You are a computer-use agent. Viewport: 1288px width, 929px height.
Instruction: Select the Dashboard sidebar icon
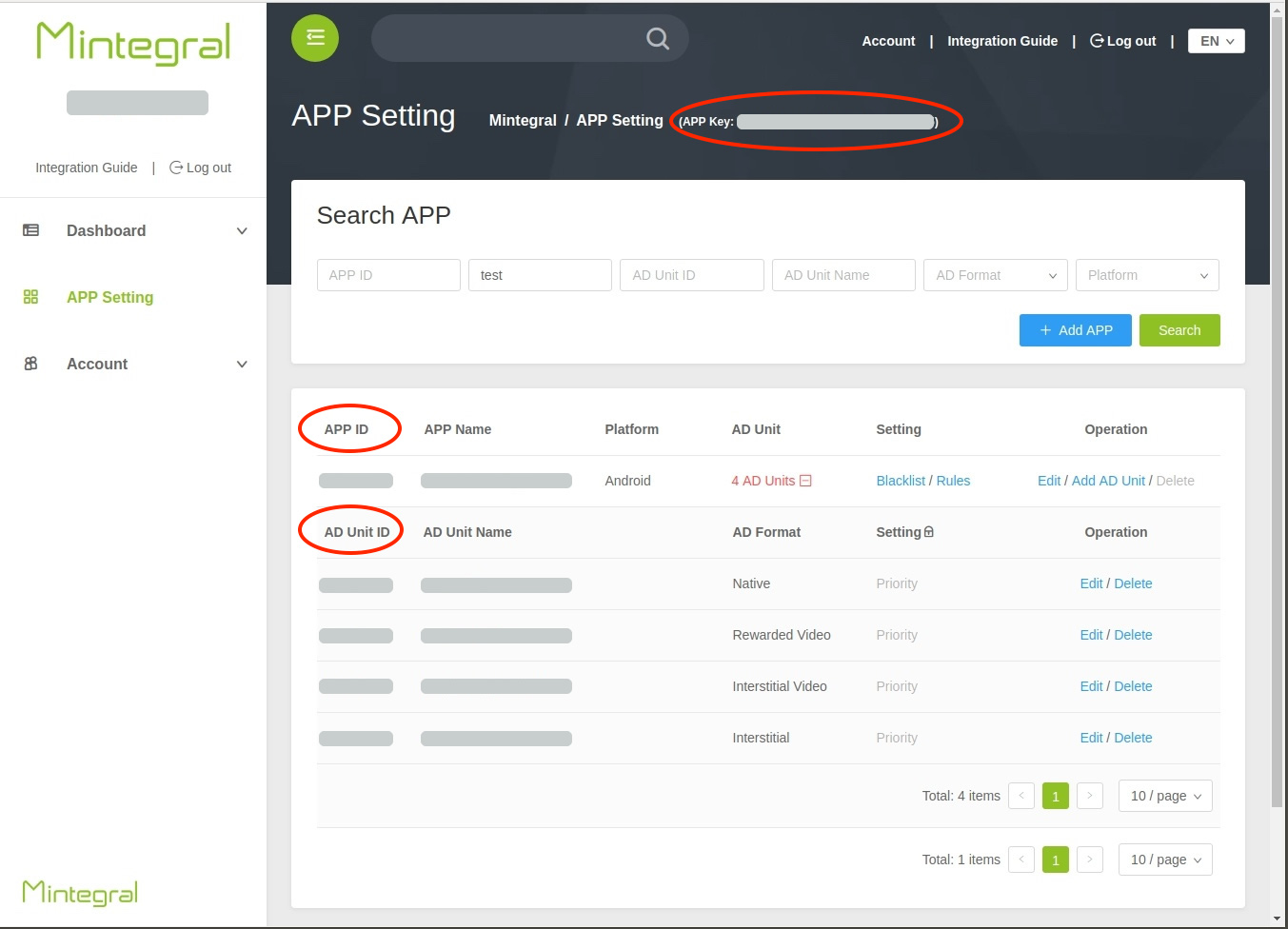30,230
